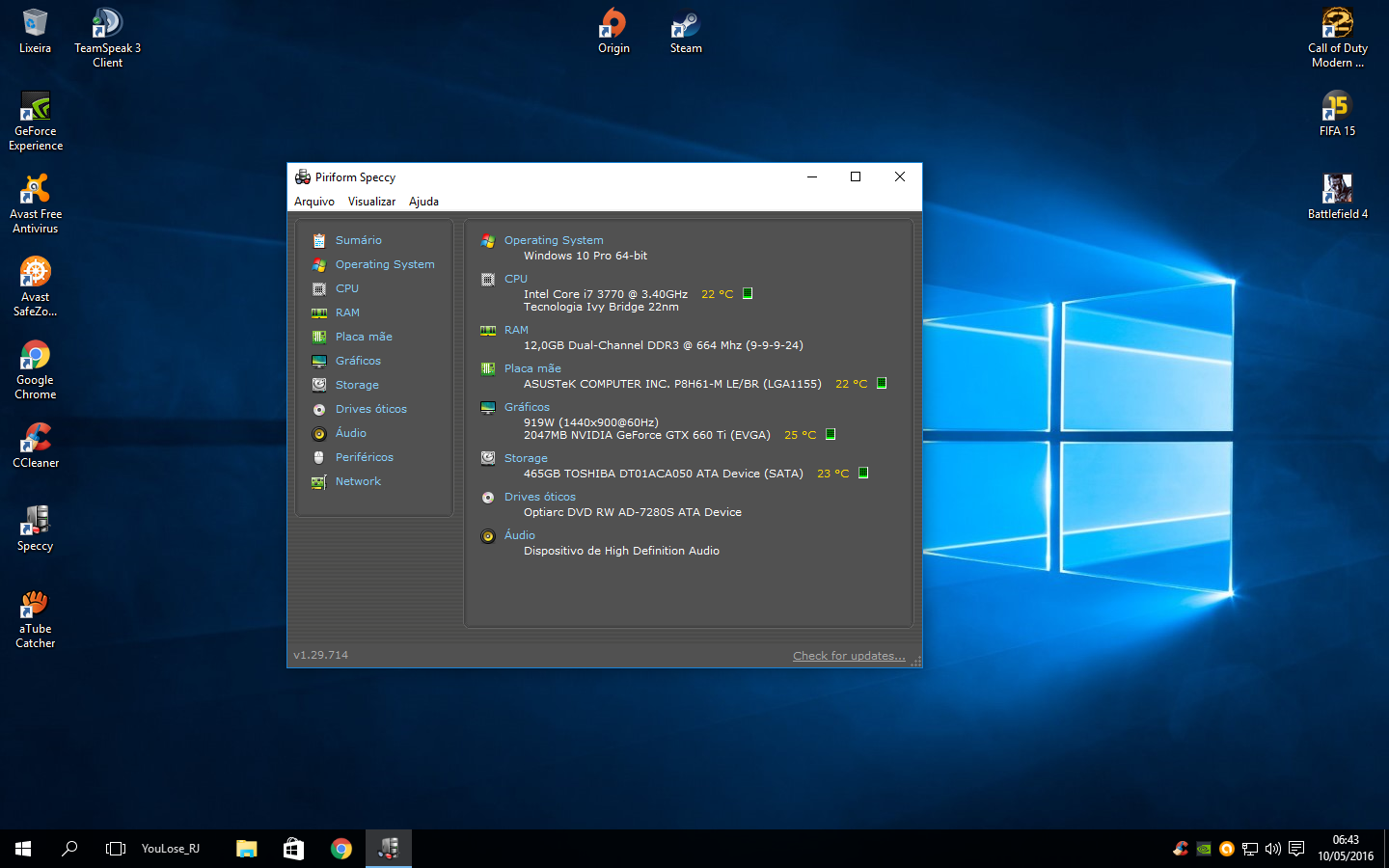
Task: Open the CPU sidebar entry
Action: click(347, 288)
